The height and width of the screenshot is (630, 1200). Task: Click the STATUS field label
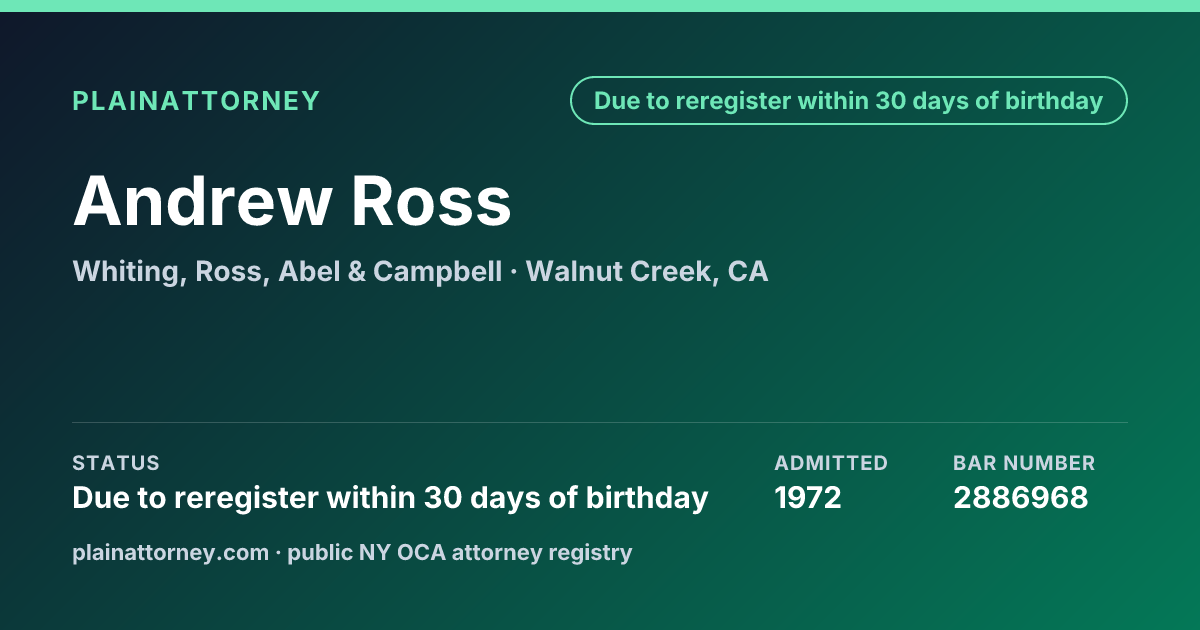coord(116,463)
